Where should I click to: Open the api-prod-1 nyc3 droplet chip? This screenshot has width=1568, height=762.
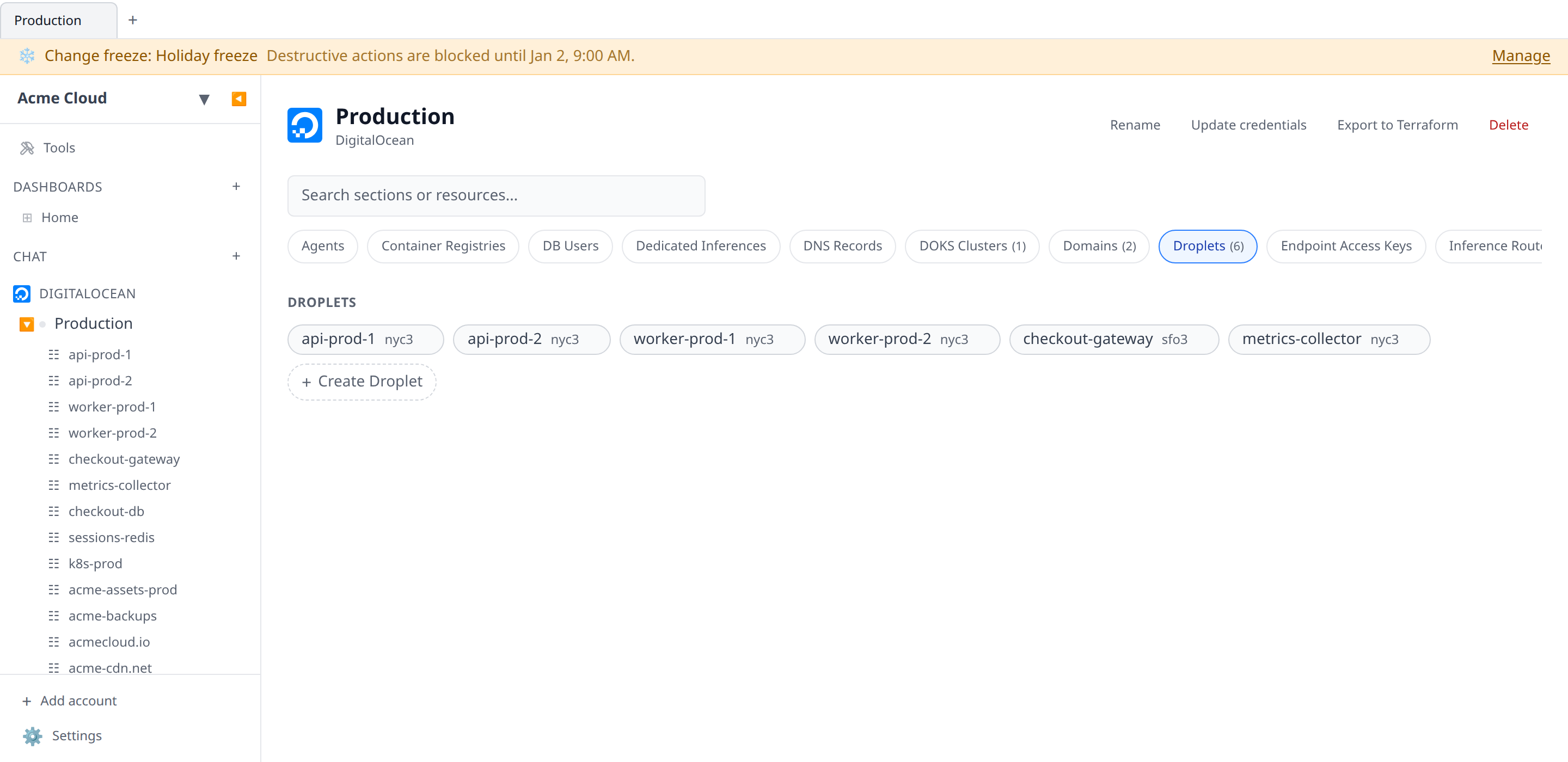click(x=365, y=340)
